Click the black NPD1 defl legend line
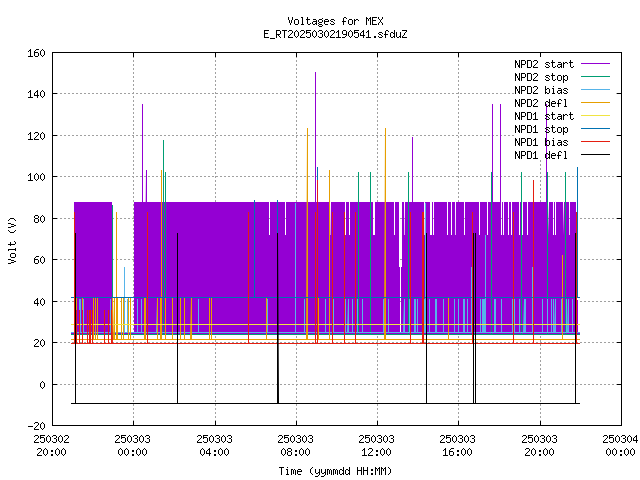The height and width of the screenshot is (480, 640). tap(596, 155)
